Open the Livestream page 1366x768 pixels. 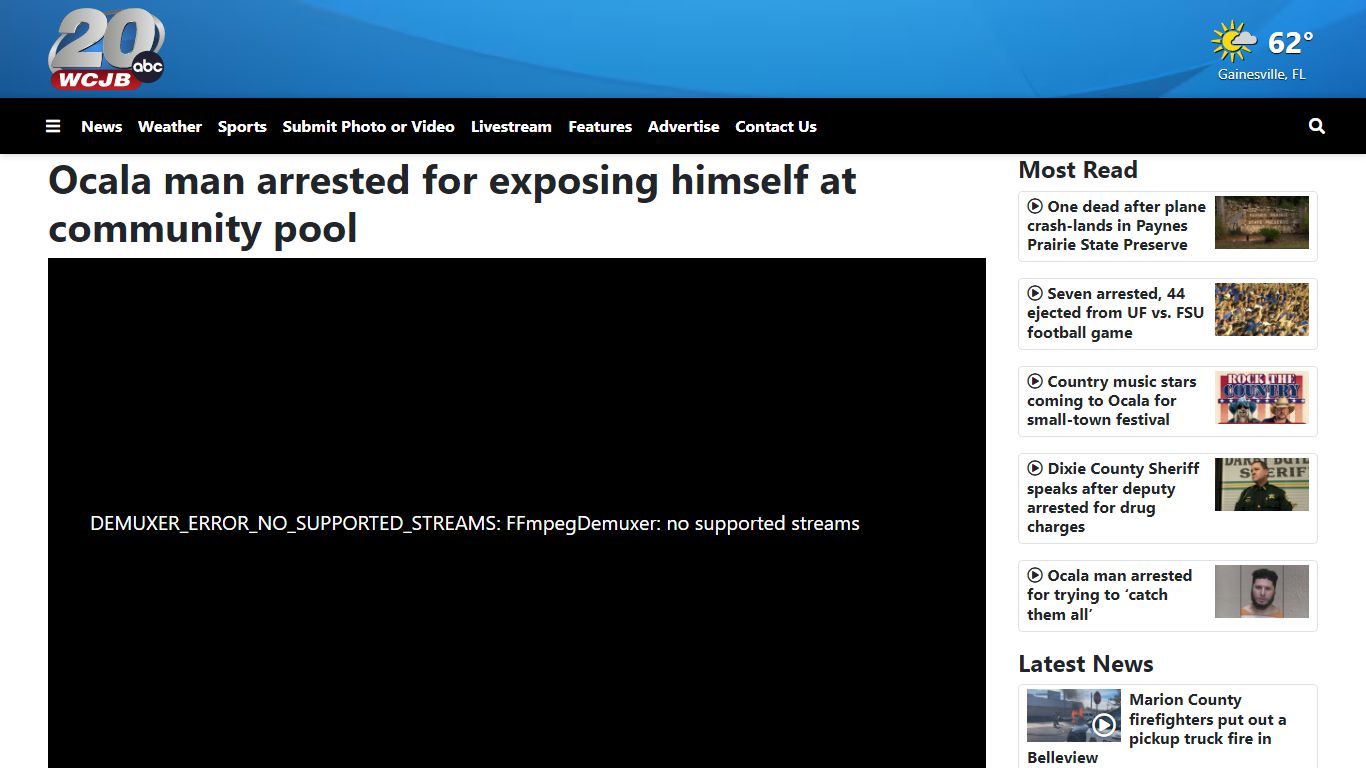click(x=511, y=126)
